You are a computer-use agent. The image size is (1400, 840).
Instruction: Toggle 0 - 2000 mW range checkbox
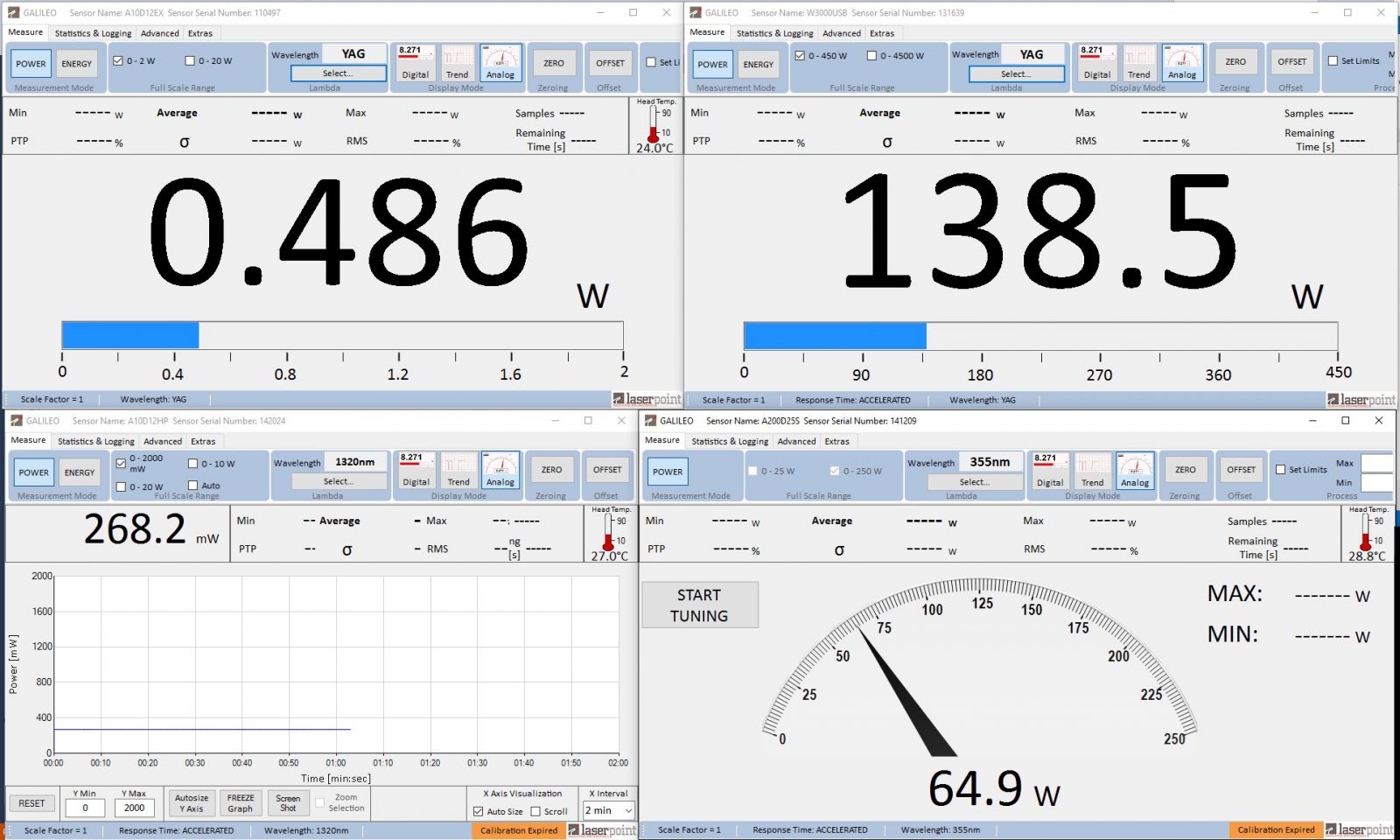tap(122, 463)
